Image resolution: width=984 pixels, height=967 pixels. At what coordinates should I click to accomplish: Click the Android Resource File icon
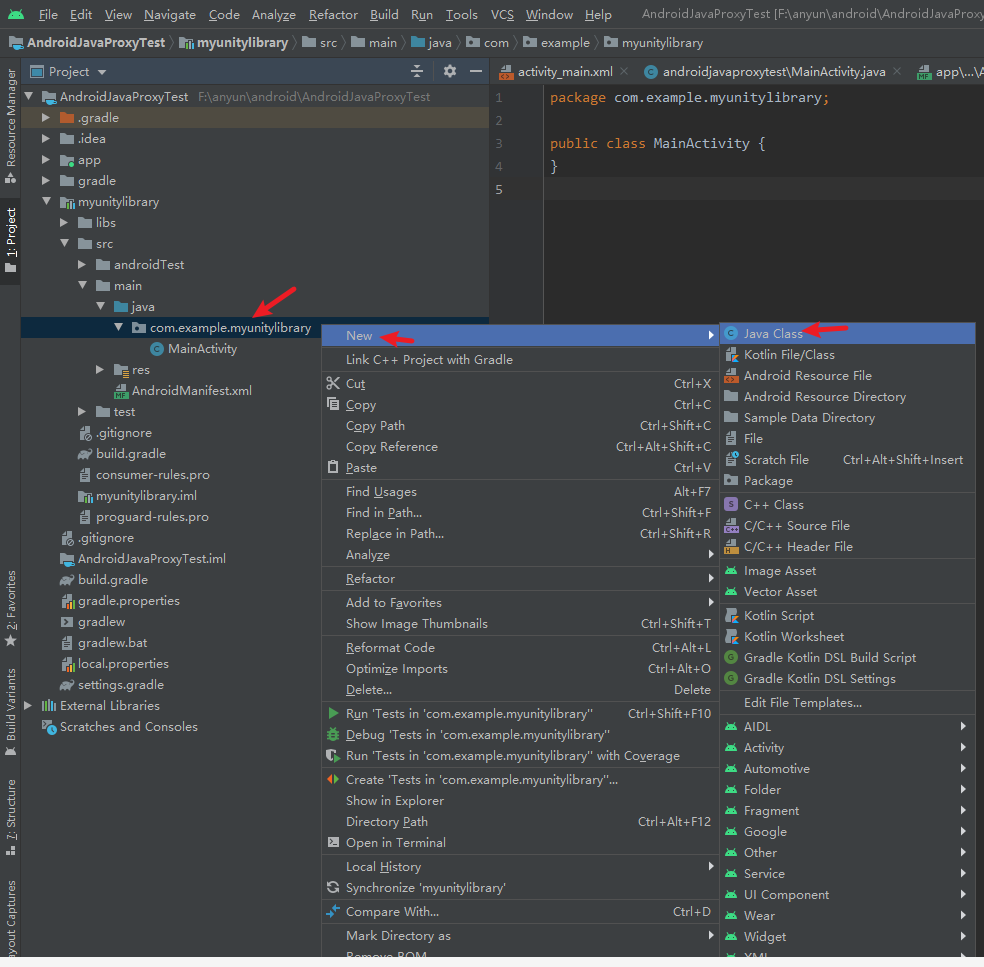pyautogui.click(x=731, y=375)
